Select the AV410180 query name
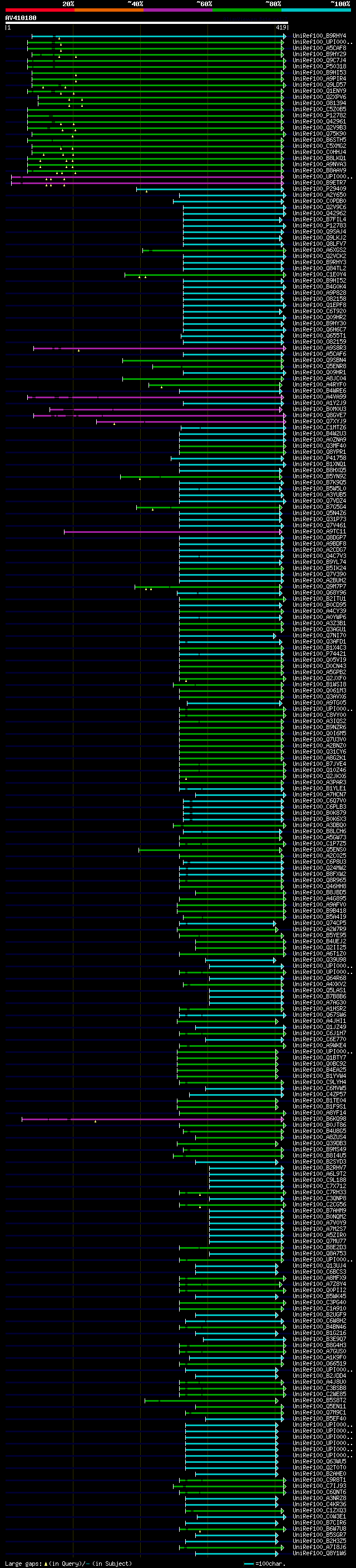The height and width of the screenshot is (1568, 356). (21, 18)
